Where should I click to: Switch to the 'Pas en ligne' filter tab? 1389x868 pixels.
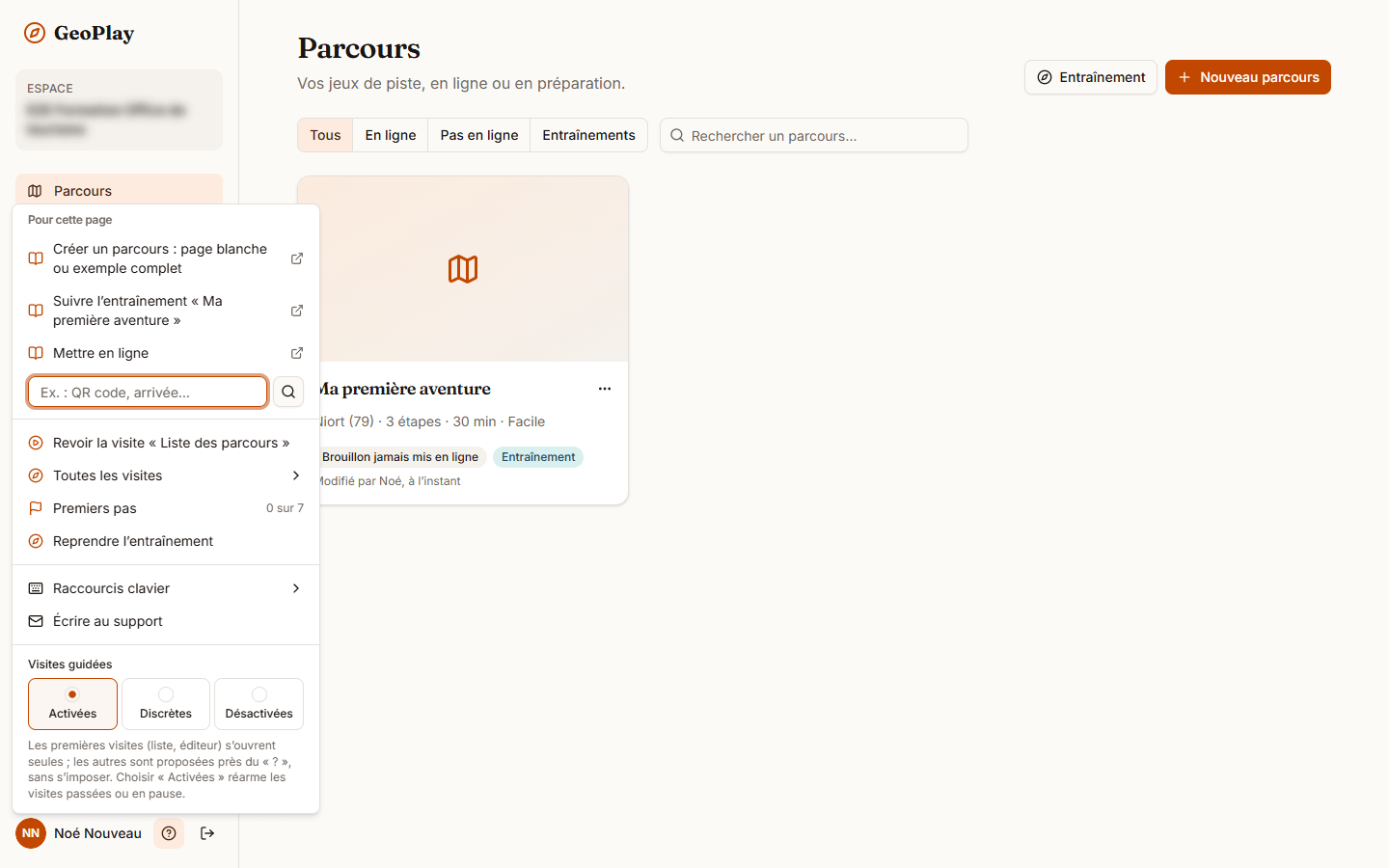coord(479,135)
